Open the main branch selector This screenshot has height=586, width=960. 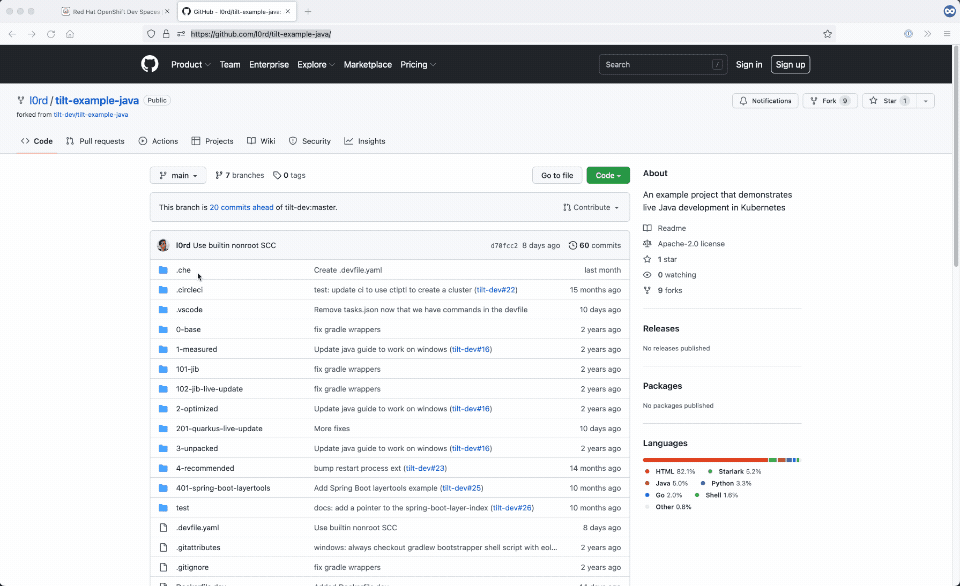[178, 175]
